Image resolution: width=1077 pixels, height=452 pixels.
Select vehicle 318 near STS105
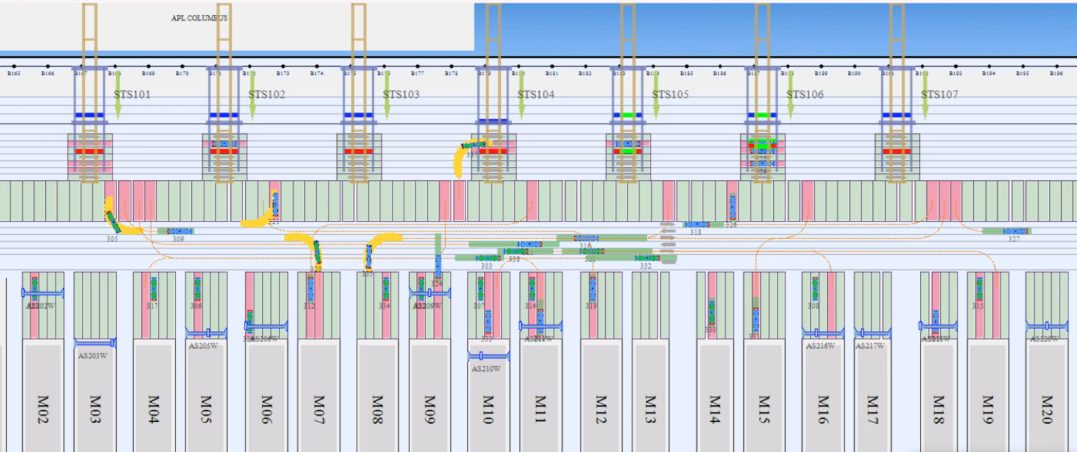(696, 224)
